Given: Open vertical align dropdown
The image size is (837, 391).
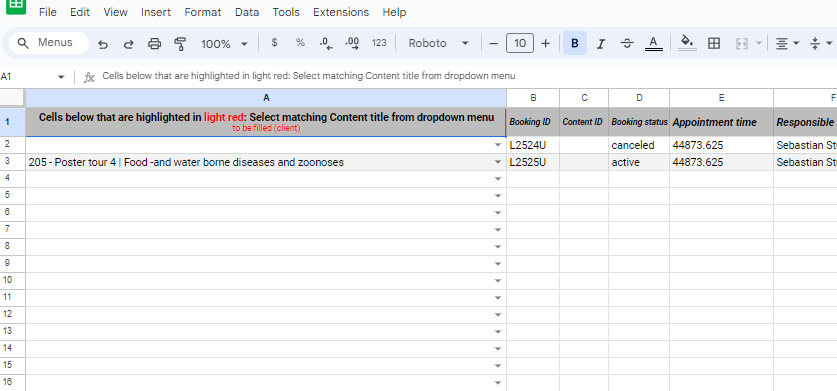Looking at the screenshot, I should [821, 43].
